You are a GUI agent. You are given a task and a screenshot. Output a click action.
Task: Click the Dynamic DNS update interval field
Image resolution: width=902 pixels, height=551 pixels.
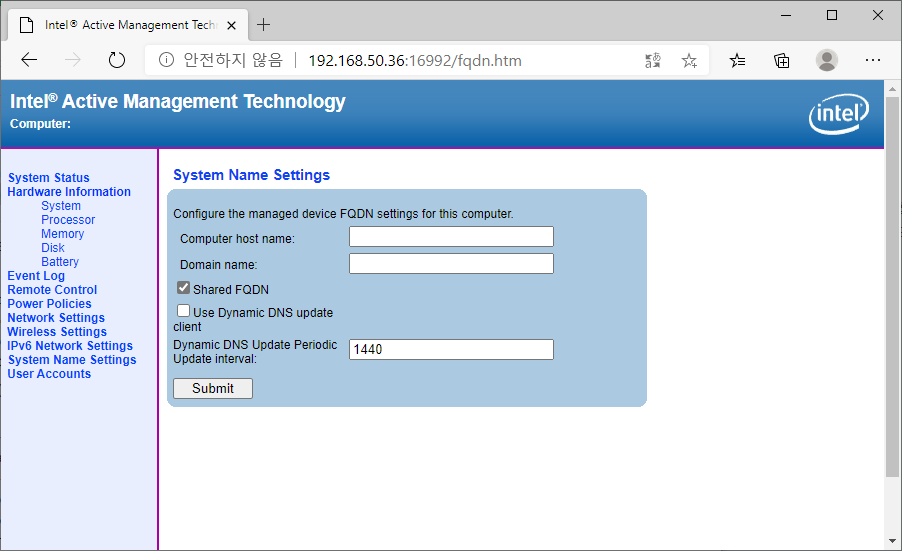tap(451, 349)
